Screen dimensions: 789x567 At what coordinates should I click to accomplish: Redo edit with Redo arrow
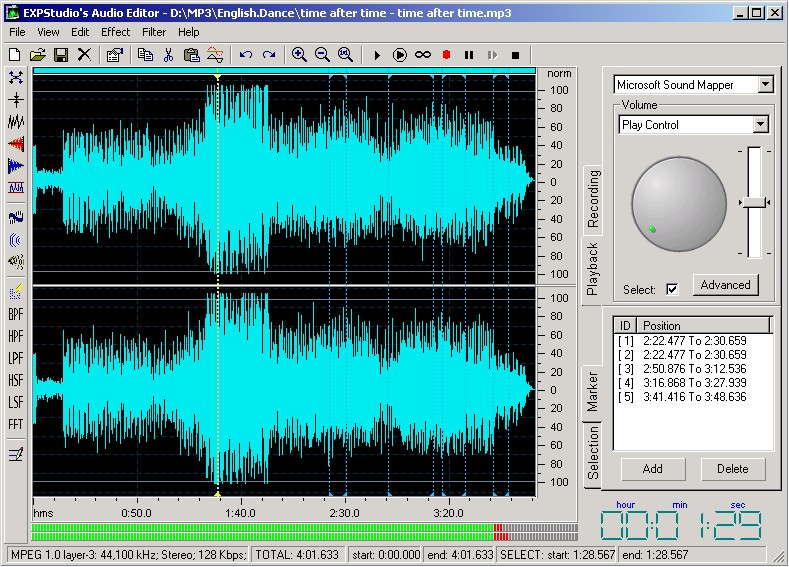coord(269,55)
